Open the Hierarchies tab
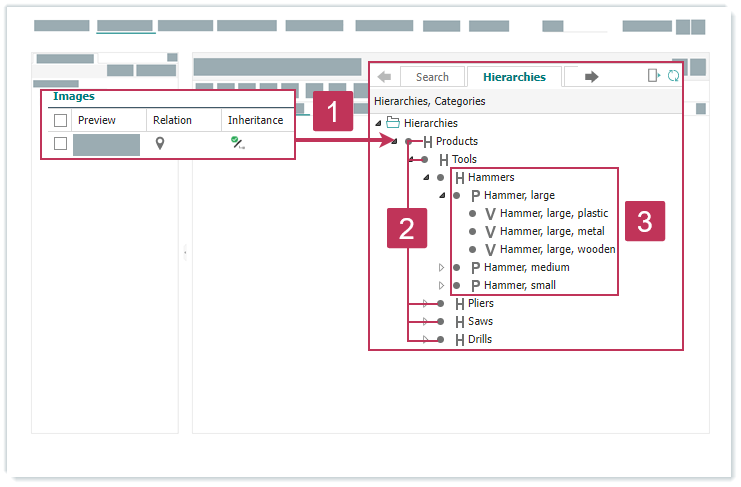The width and height of the screenshot is (741, 487). pos(514,77)
